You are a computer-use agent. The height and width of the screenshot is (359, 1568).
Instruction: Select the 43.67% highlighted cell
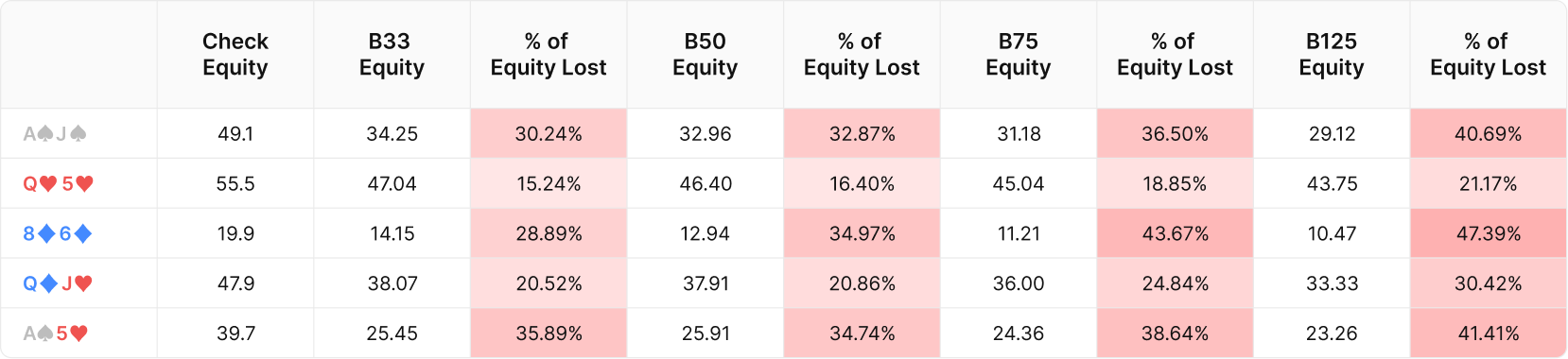pyautogui.click(x=1176, y=233)
